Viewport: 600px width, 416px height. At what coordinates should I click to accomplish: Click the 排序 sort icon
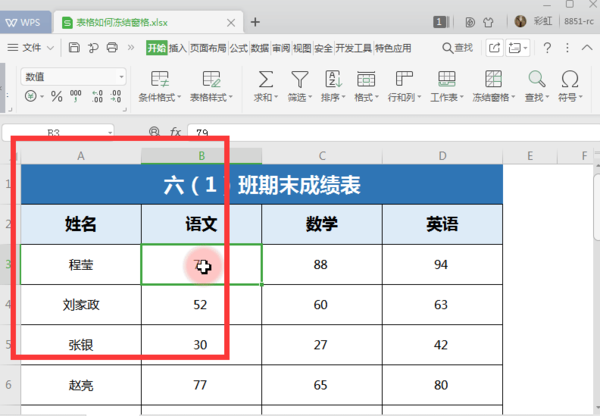[333, 80]
